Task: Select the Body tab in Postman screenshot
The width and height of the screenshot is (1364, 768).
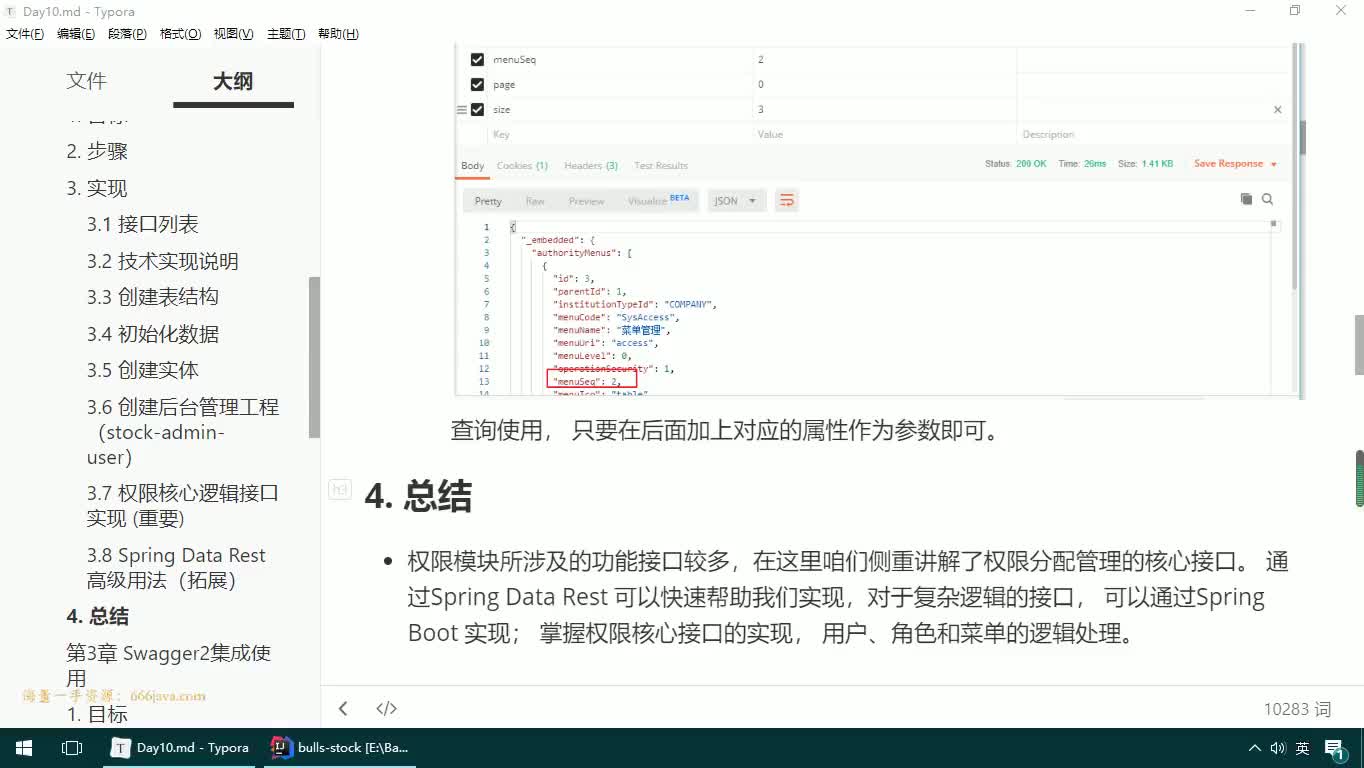Action: (x=473, y=166)
